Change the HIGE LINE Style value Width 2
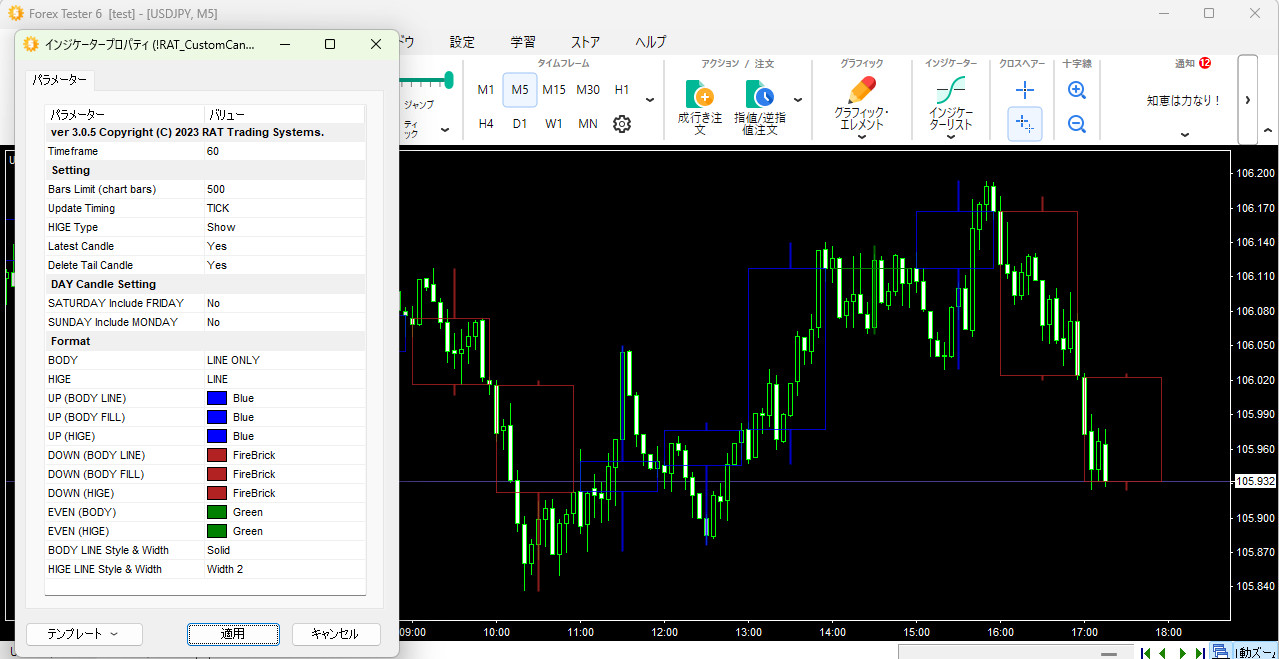Image resolution: width=1279 pixels, height=659 pixels. point(284,569)
